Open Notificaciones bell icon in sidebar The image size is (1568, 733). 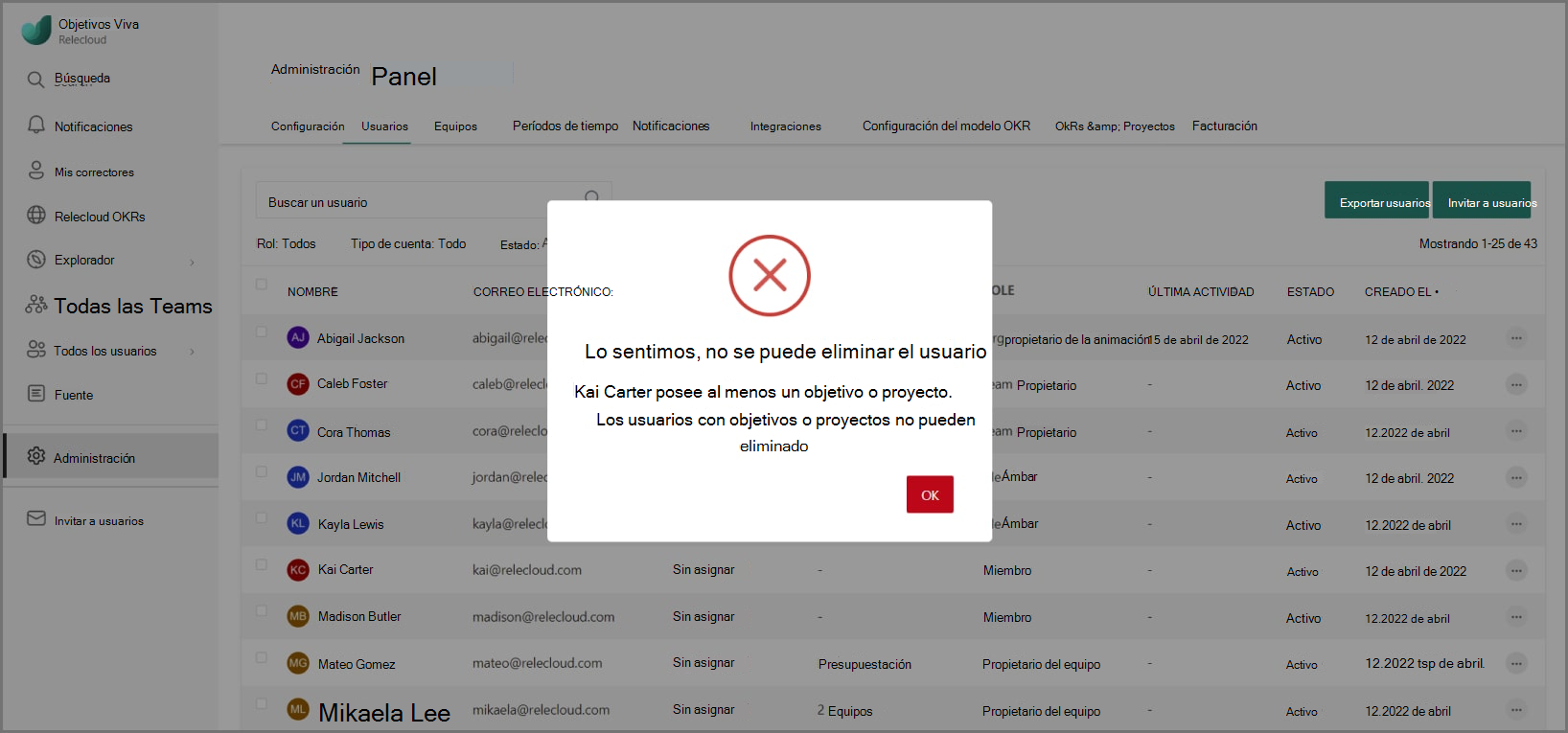tap(36, 126)
